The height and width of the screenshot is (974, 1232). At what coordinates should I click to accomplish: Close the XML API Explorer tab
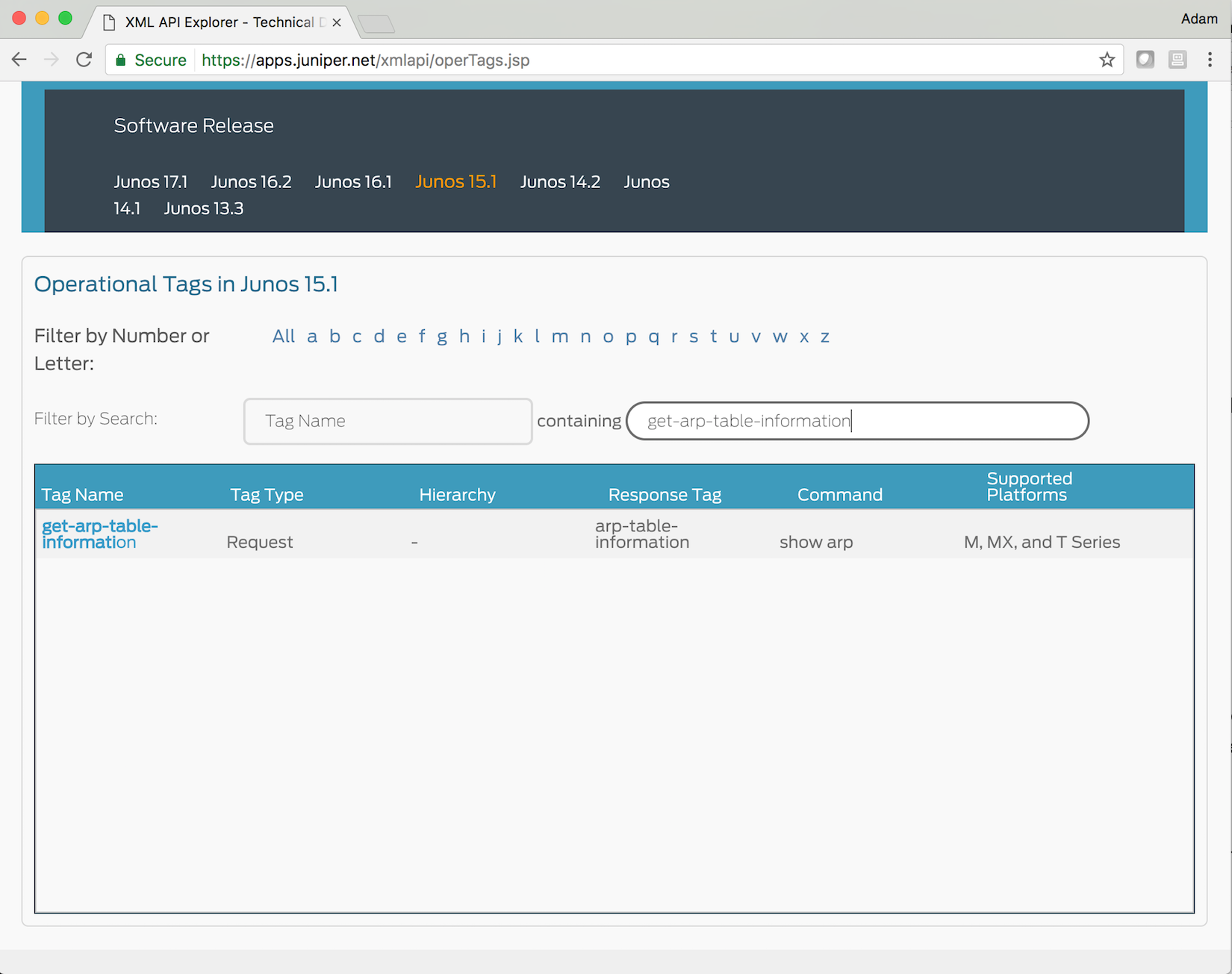337,22
